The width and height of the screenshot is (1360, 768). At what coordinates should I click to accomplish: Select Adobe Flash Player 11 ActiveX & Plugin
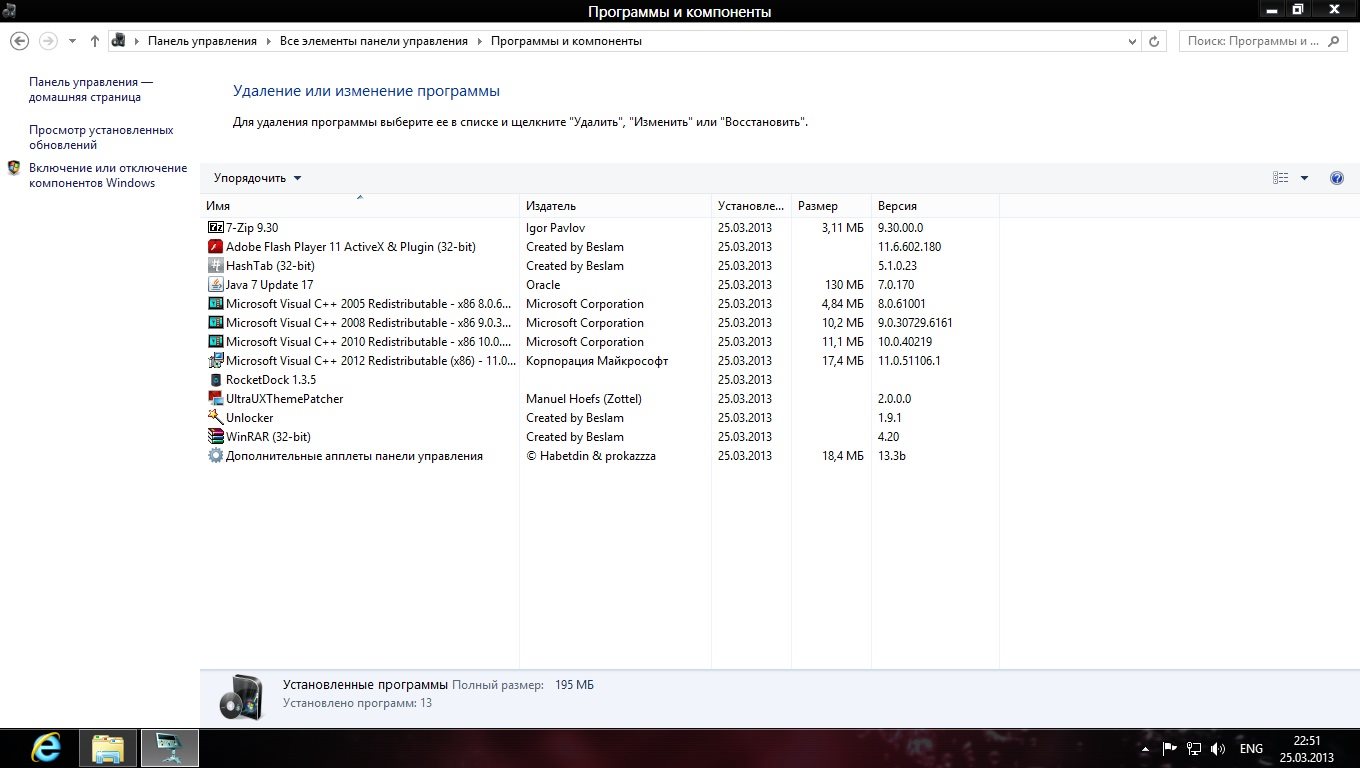(351, 247)
